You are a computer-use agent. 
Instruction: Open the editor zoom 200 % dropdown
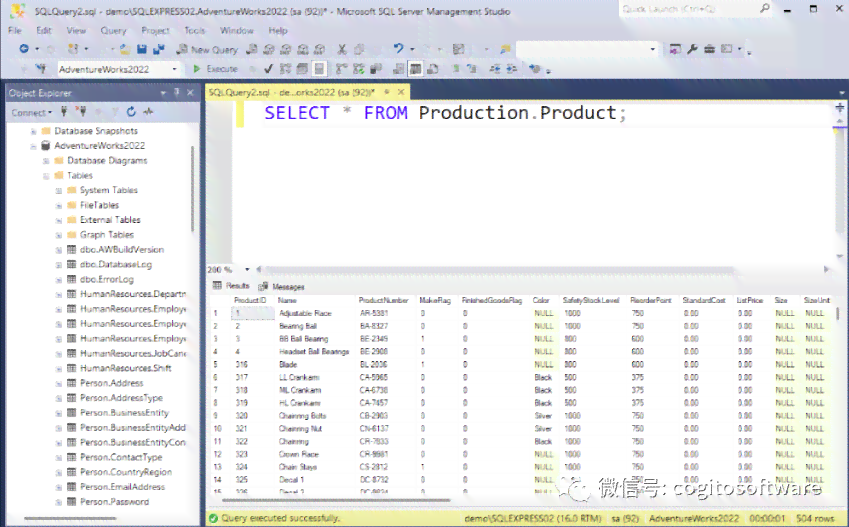coord(247,269)
